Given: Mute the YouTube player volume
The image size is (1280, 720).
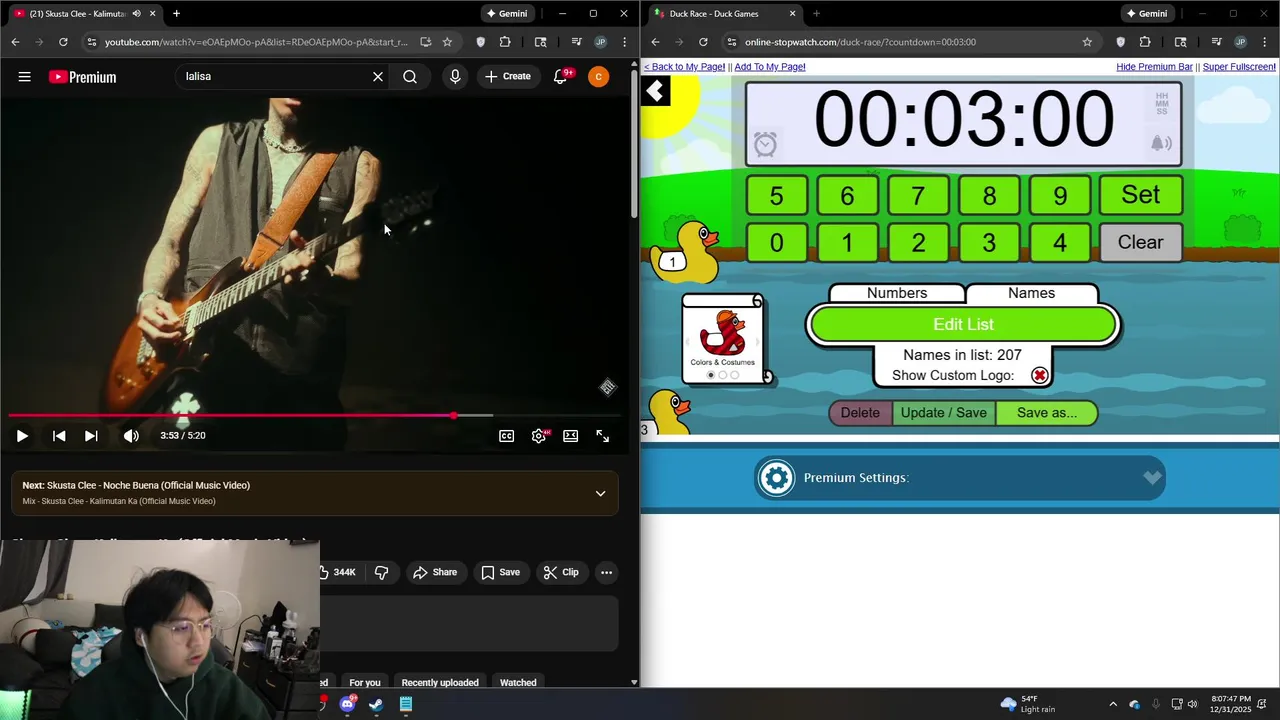Looking at the screenshot, I should coord(131,436).
